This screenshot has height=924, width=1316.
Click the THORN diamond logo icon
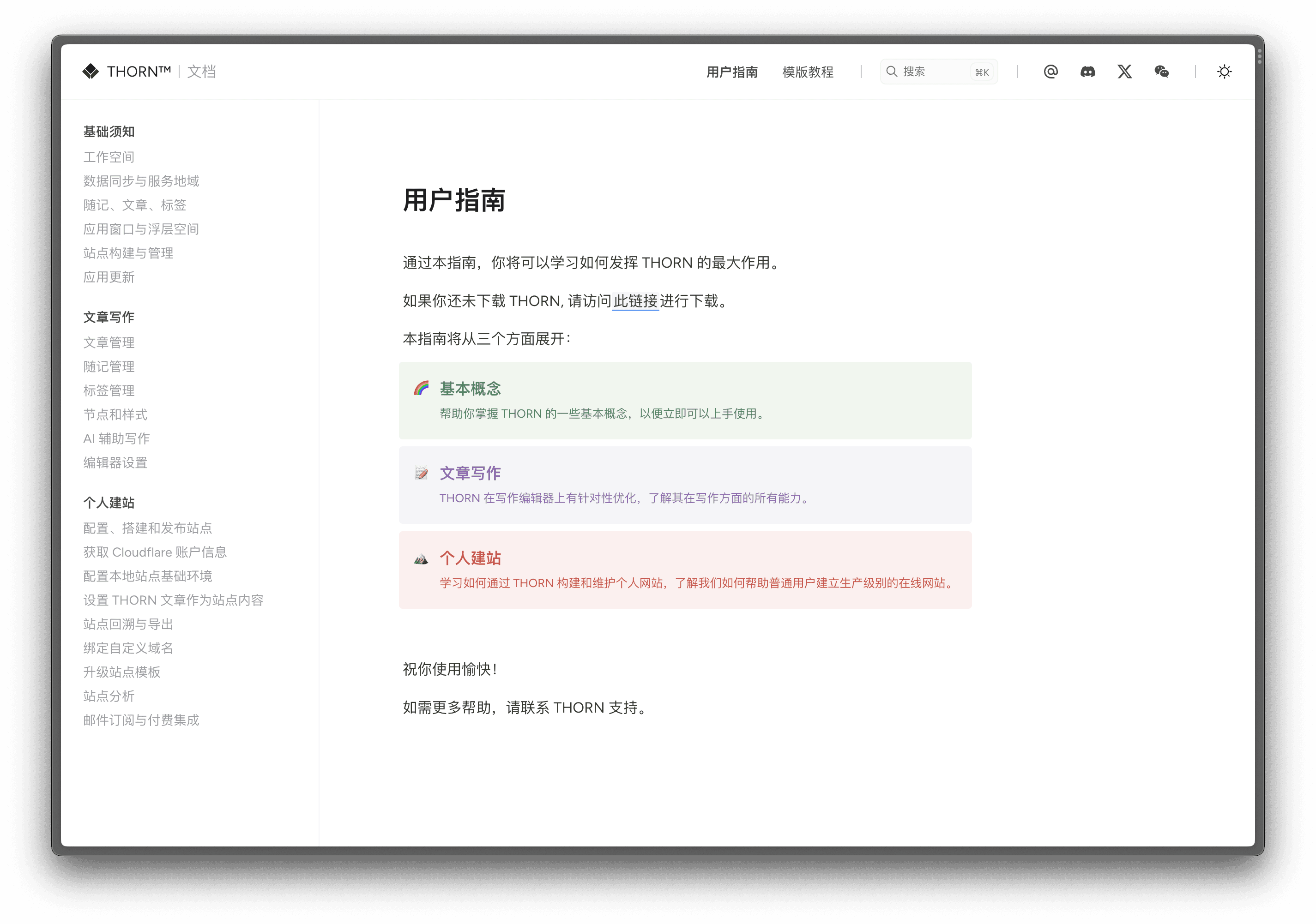(x=91, y=71)
